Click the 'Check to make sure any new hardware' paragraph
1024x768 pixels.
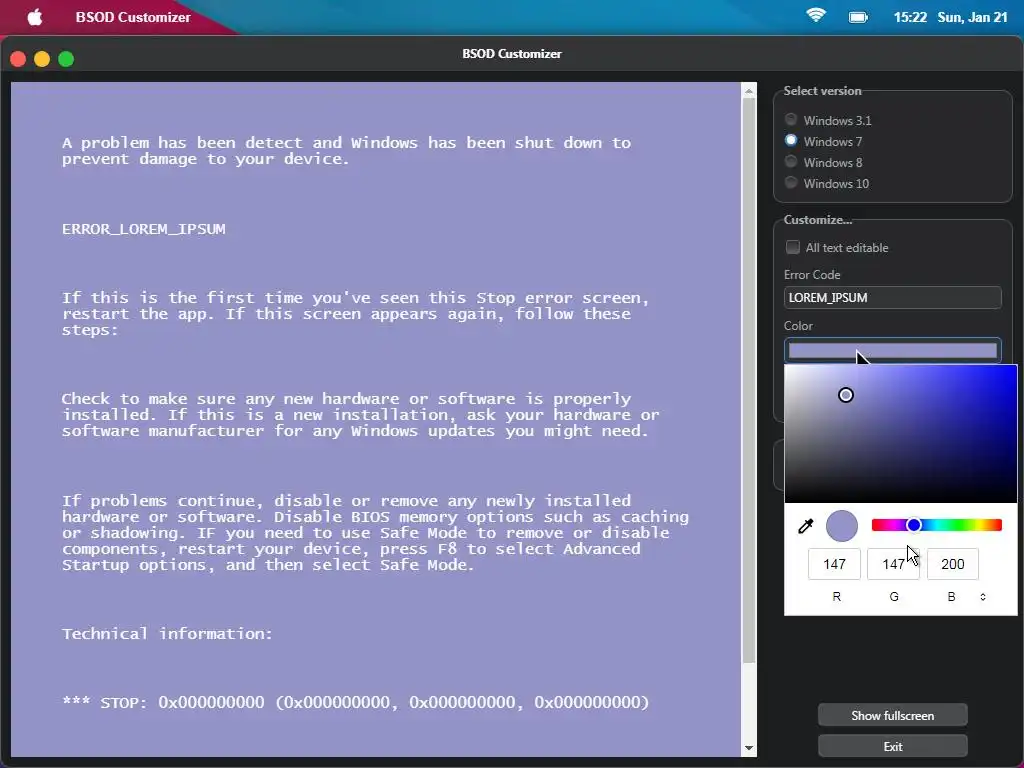point(360,415)
